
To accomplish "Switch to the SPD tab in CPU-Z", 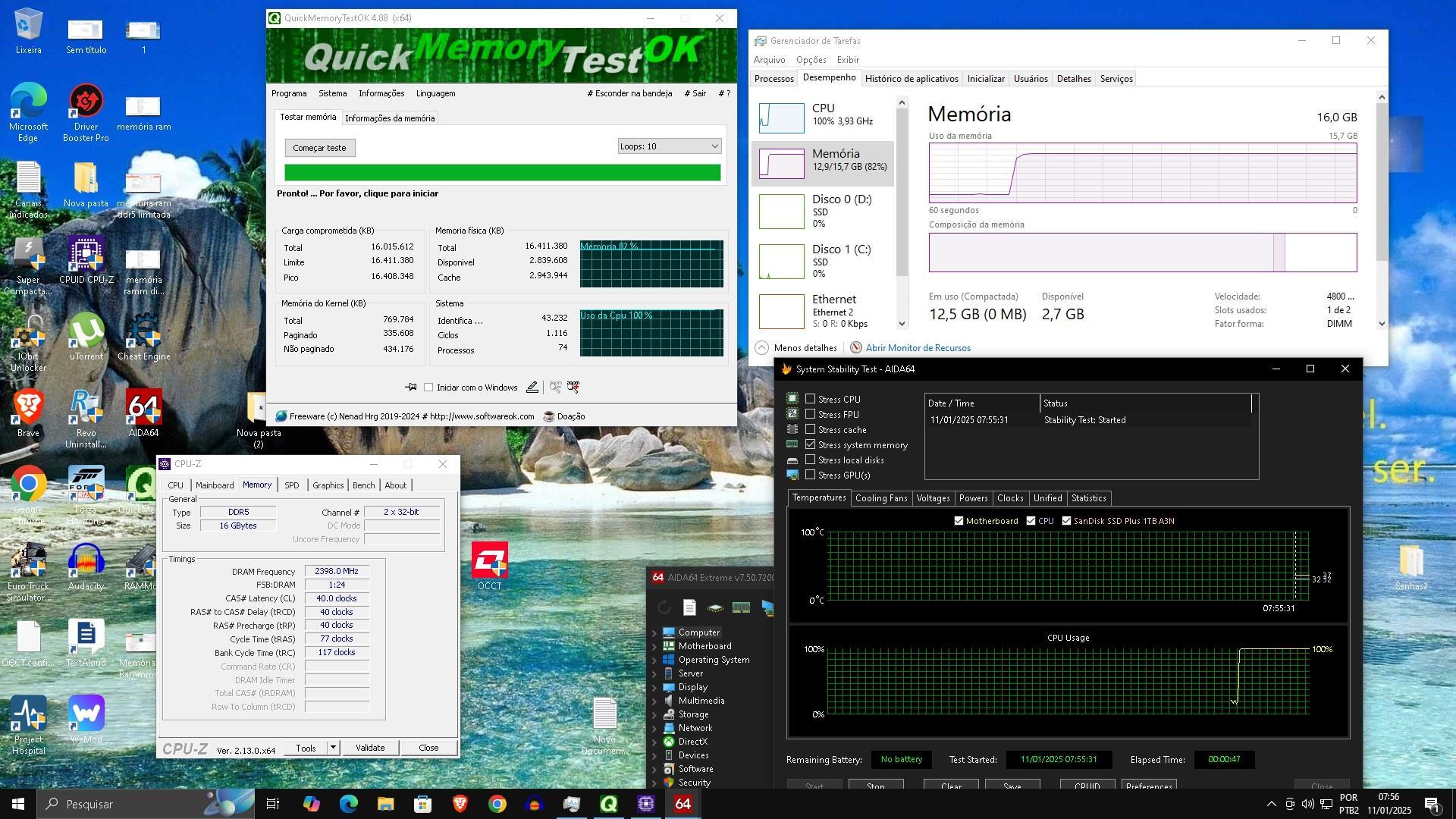I will pyautogui.click(x=292, y=485).
